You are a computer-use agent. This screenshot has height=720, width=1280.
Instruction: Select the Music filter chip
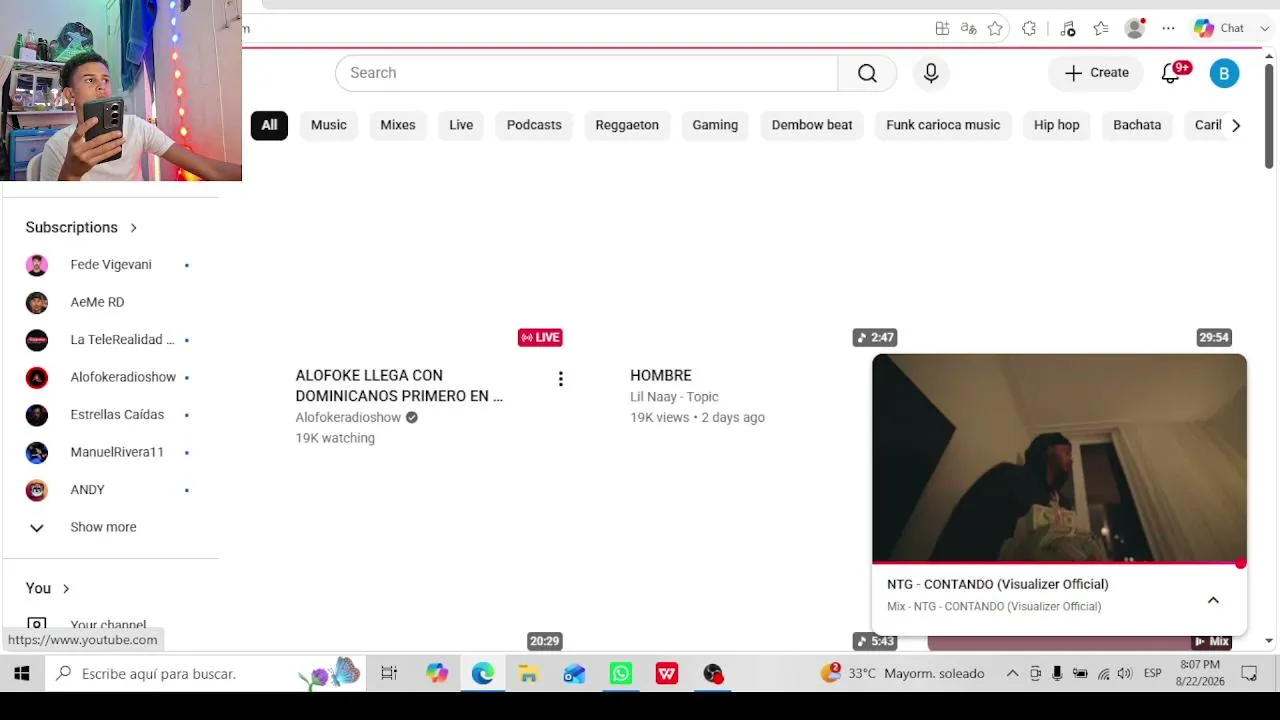click(x=329, y=125)
